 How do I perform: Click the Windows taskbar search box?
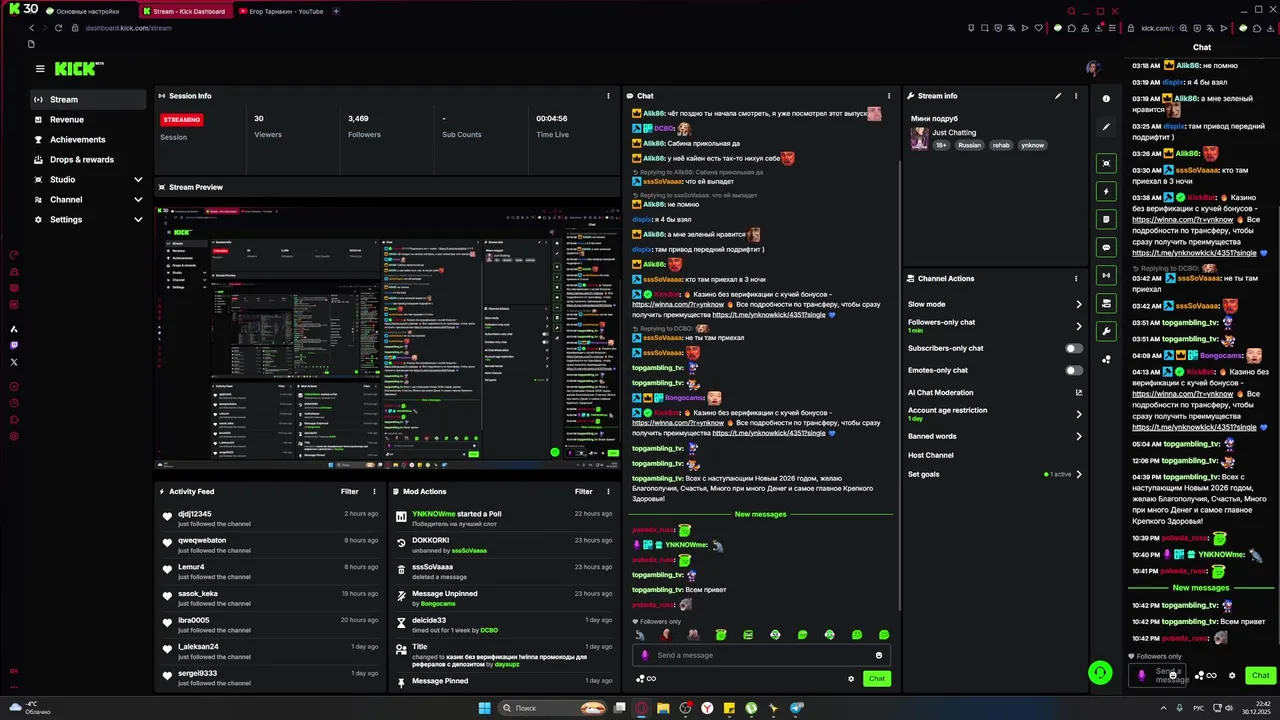point(551,708)
